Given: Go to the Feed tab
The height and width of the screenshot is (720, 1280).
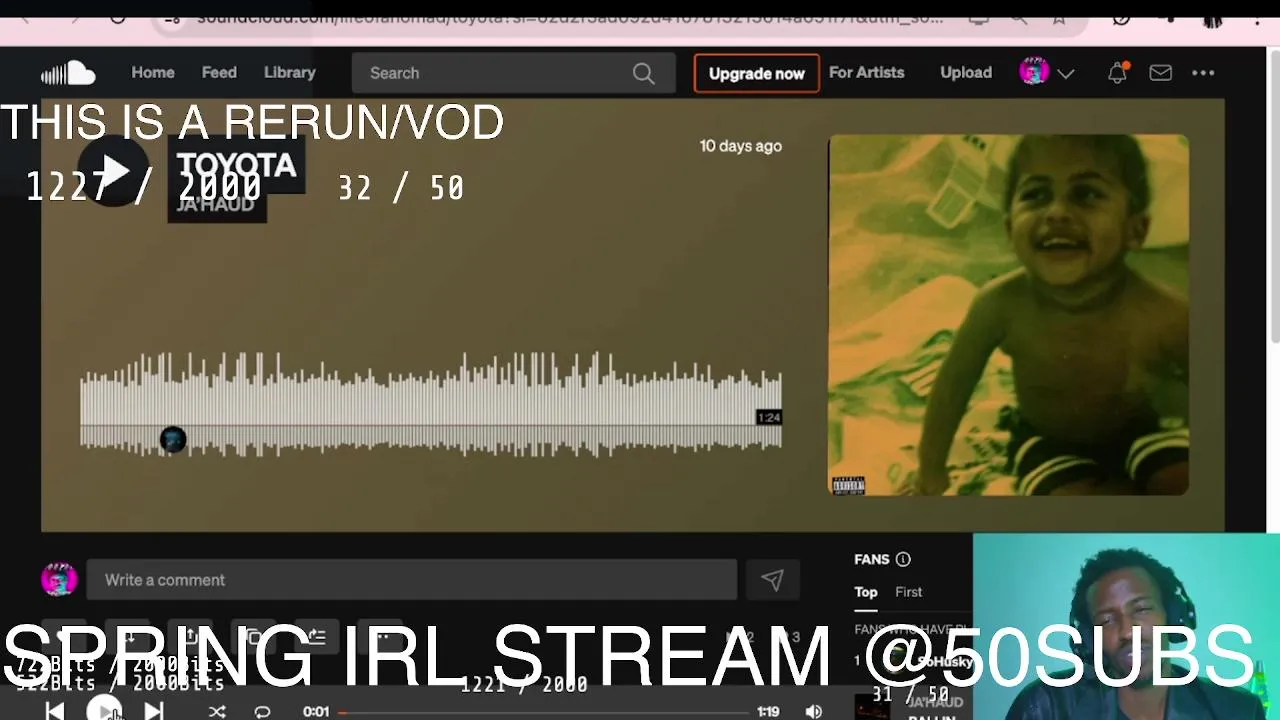Looking at the screenshot, I should [219, 72].
